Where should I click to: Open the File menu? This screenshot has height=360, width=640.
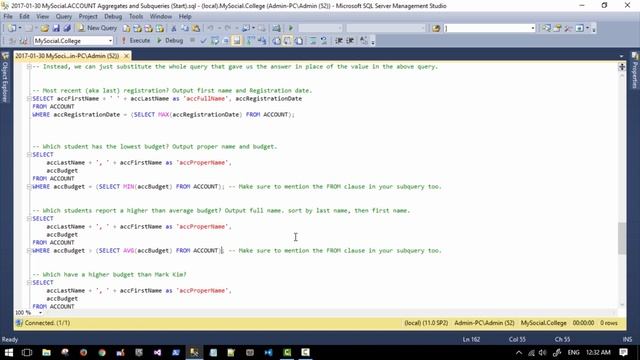(8, 17)
